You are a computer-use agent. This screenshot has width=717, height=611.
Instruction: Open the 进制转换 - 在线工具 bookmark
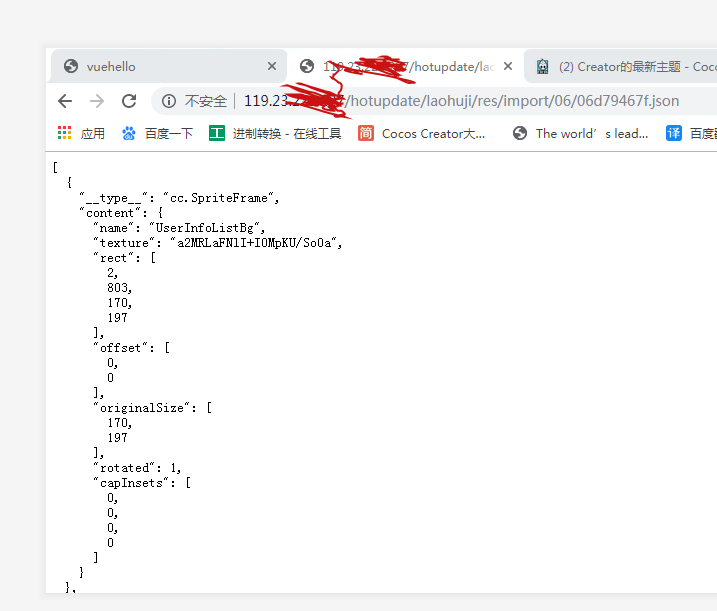275,134
